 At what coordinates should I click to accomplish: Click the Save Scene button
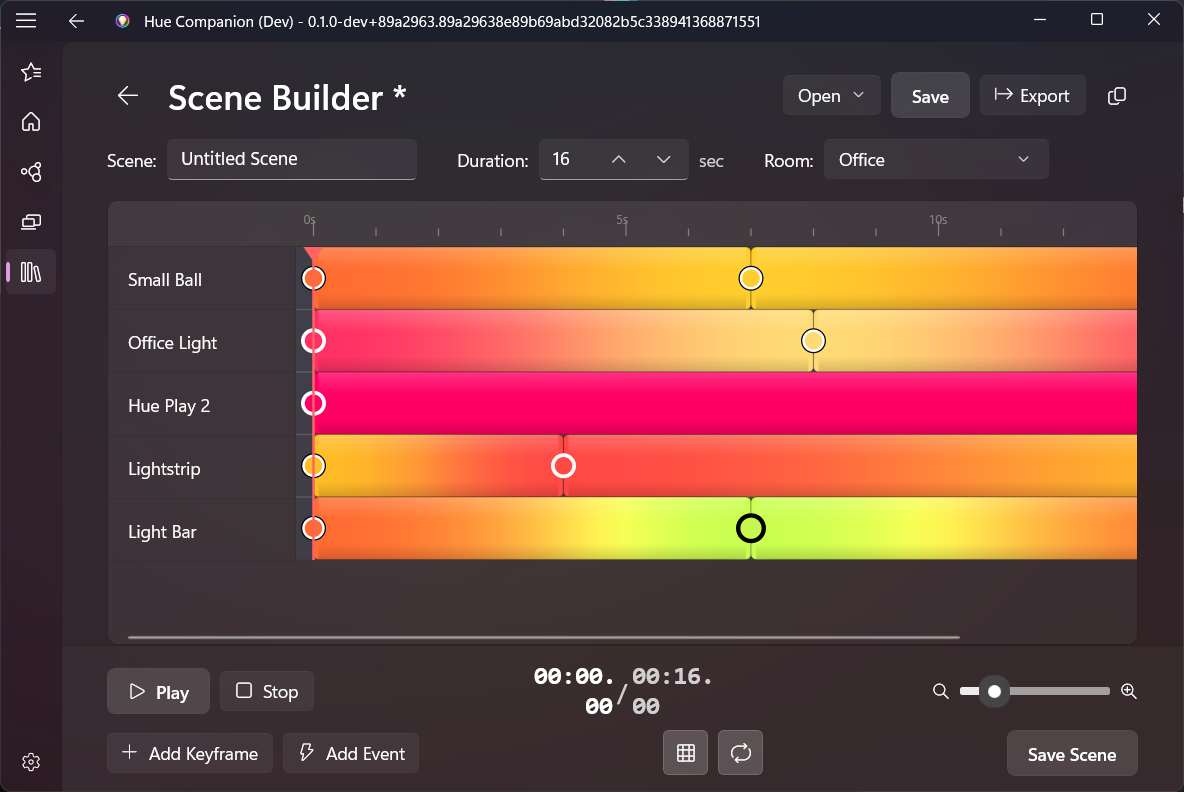(1072, 754)
